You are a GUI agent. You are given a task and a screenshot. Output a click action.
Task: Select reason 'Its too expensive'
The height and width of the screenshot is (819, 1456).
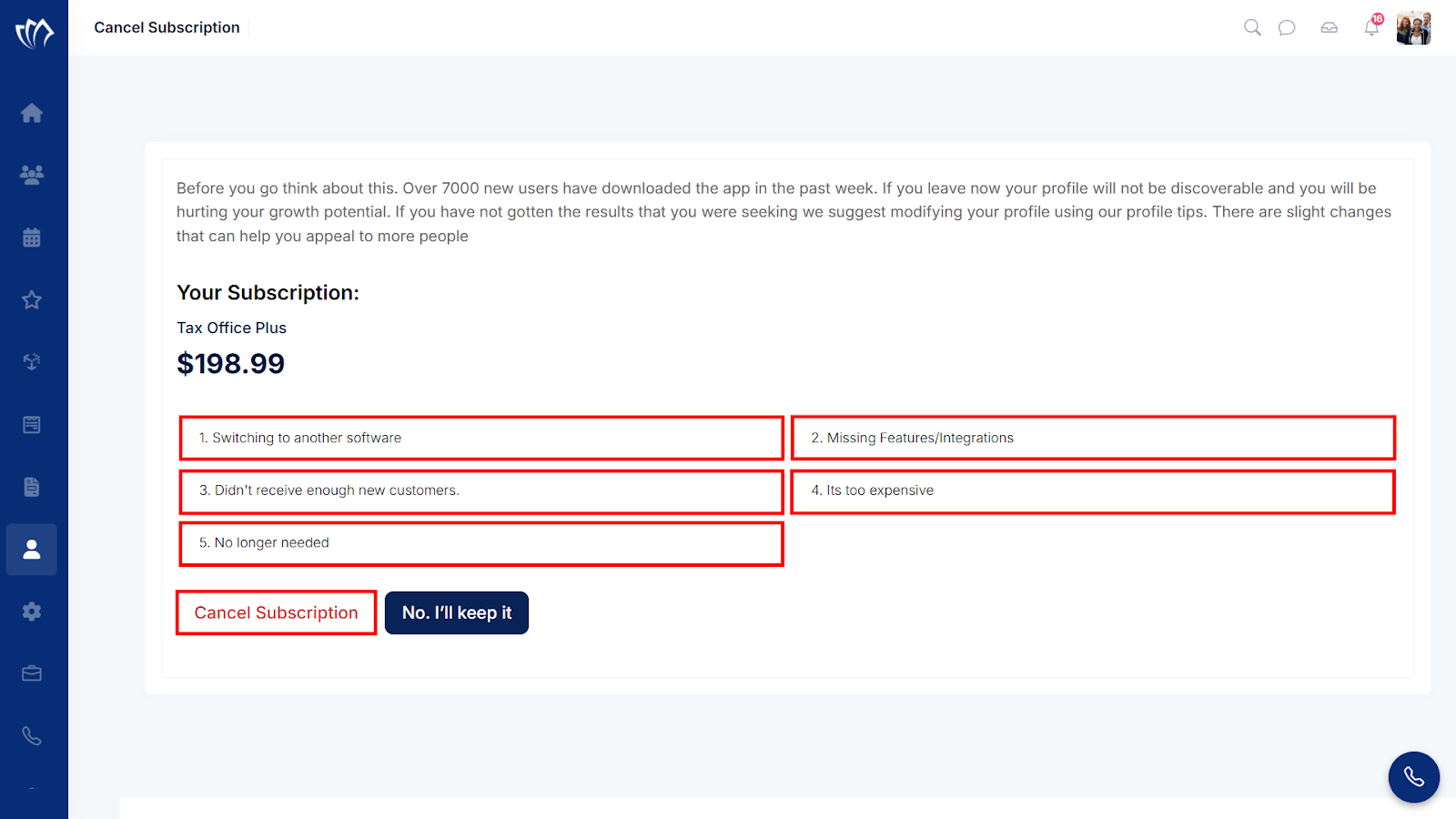[x=1093, y=491]
